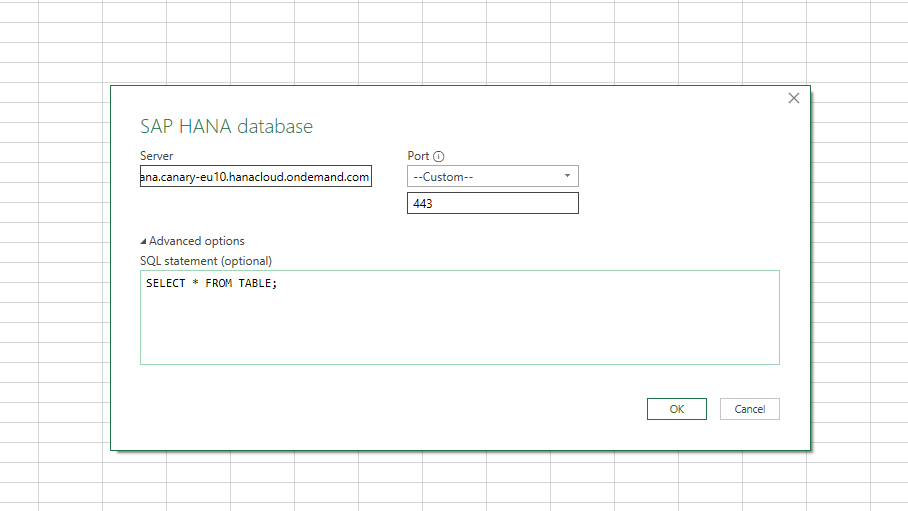The height and width of the screenshot is (511, 908).
Task: Cancel the SAP HANA database dialog
Action: (749, 409)
